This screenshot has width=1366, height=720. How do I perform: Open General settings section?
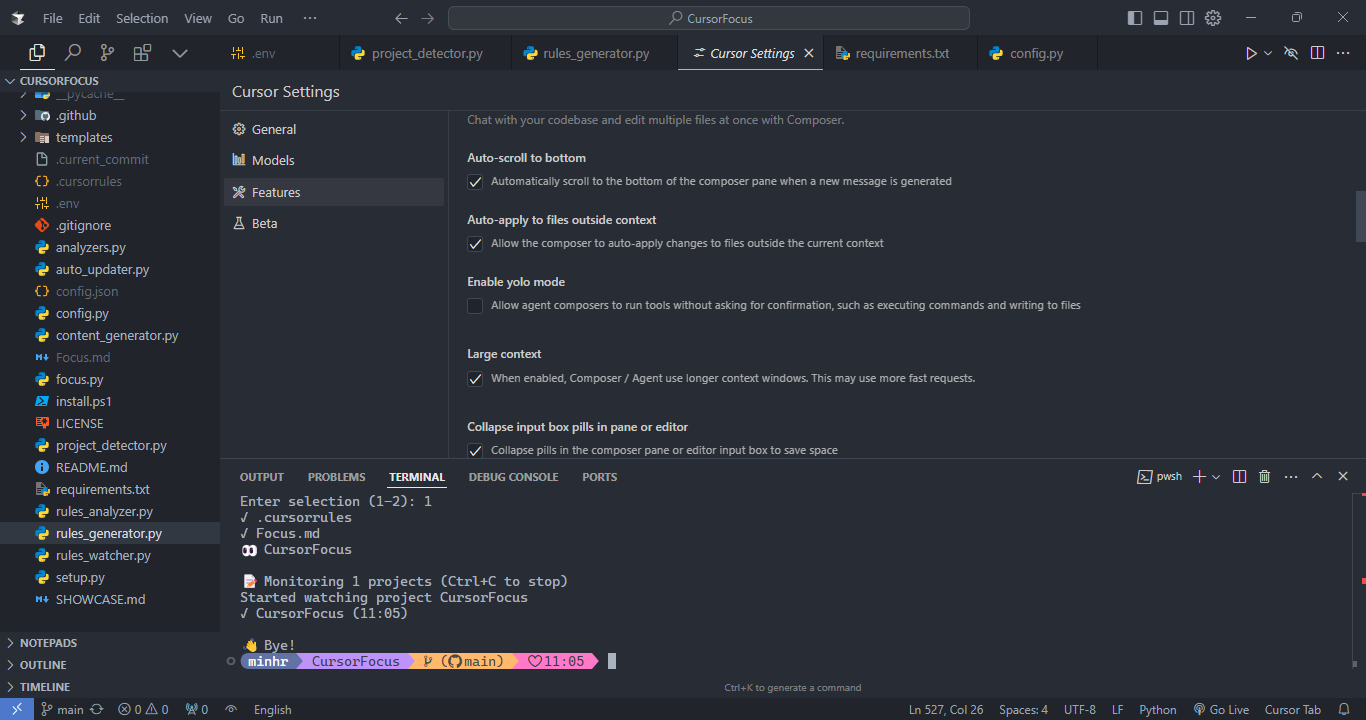[x=334, y=129]
